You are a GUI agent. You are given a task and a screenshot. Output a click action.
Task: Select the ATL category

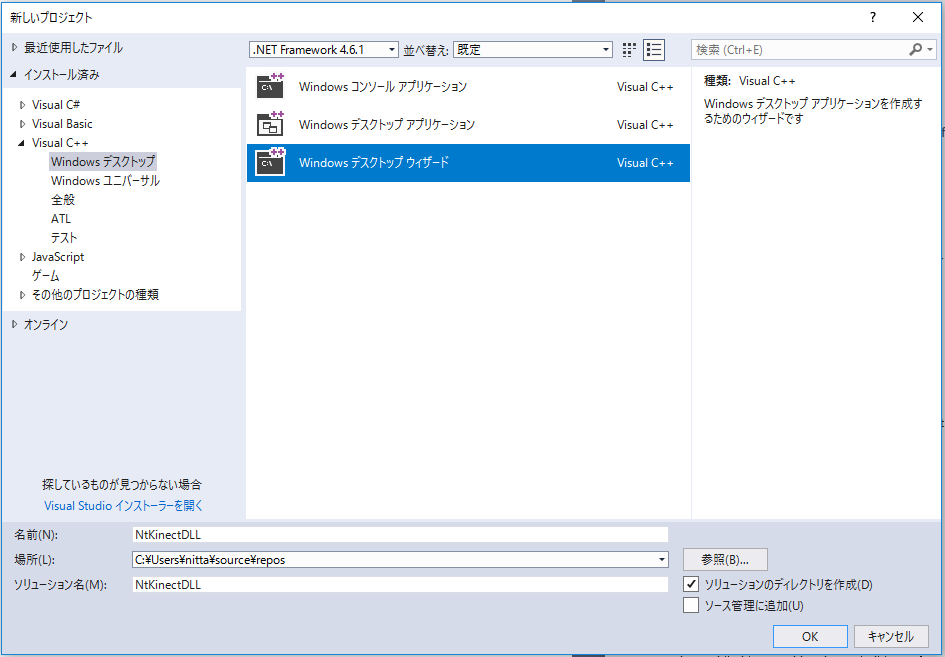coord(61,219)
